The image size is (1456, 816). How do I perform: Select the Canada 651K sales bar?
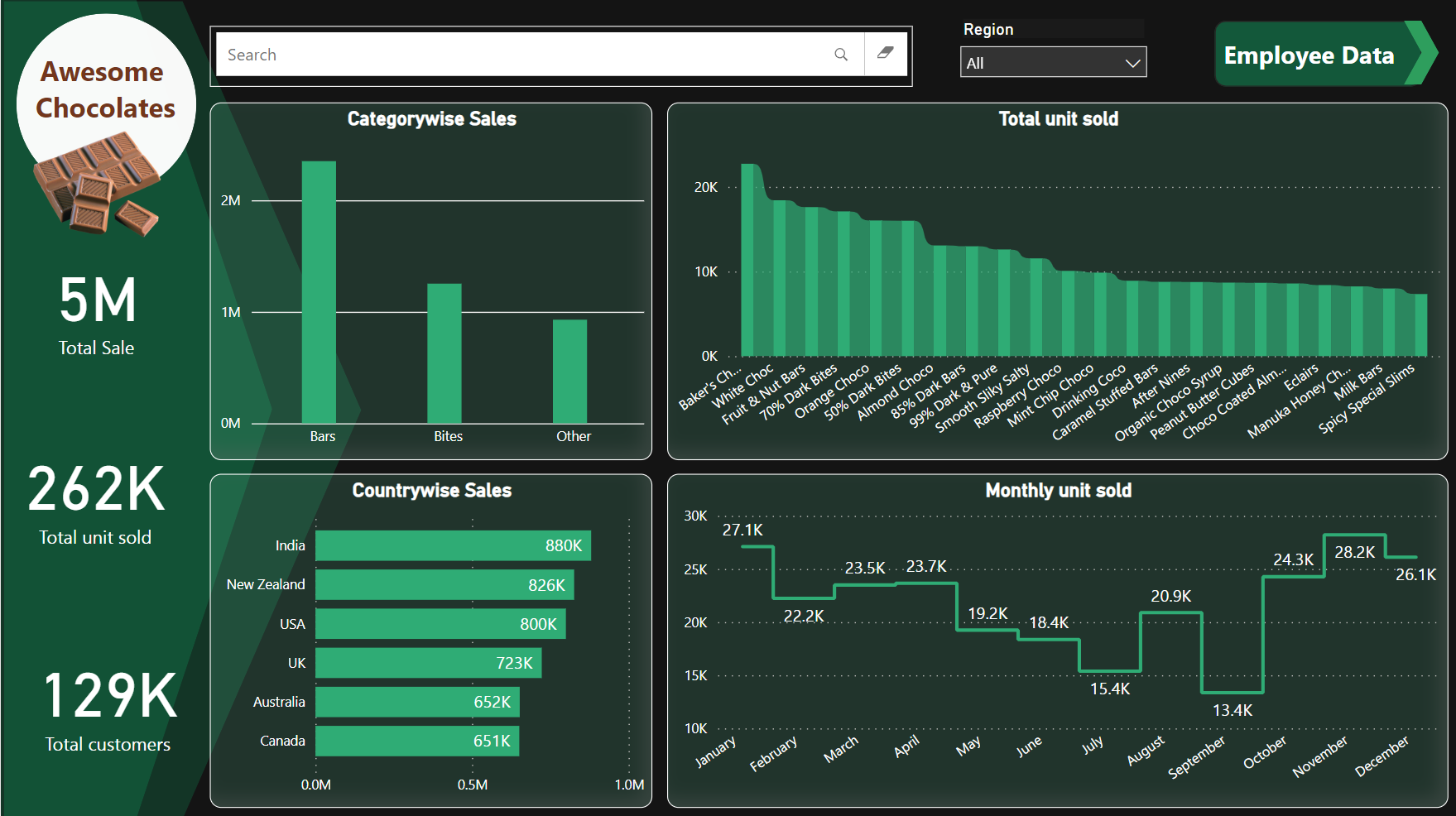coord(417,741)
